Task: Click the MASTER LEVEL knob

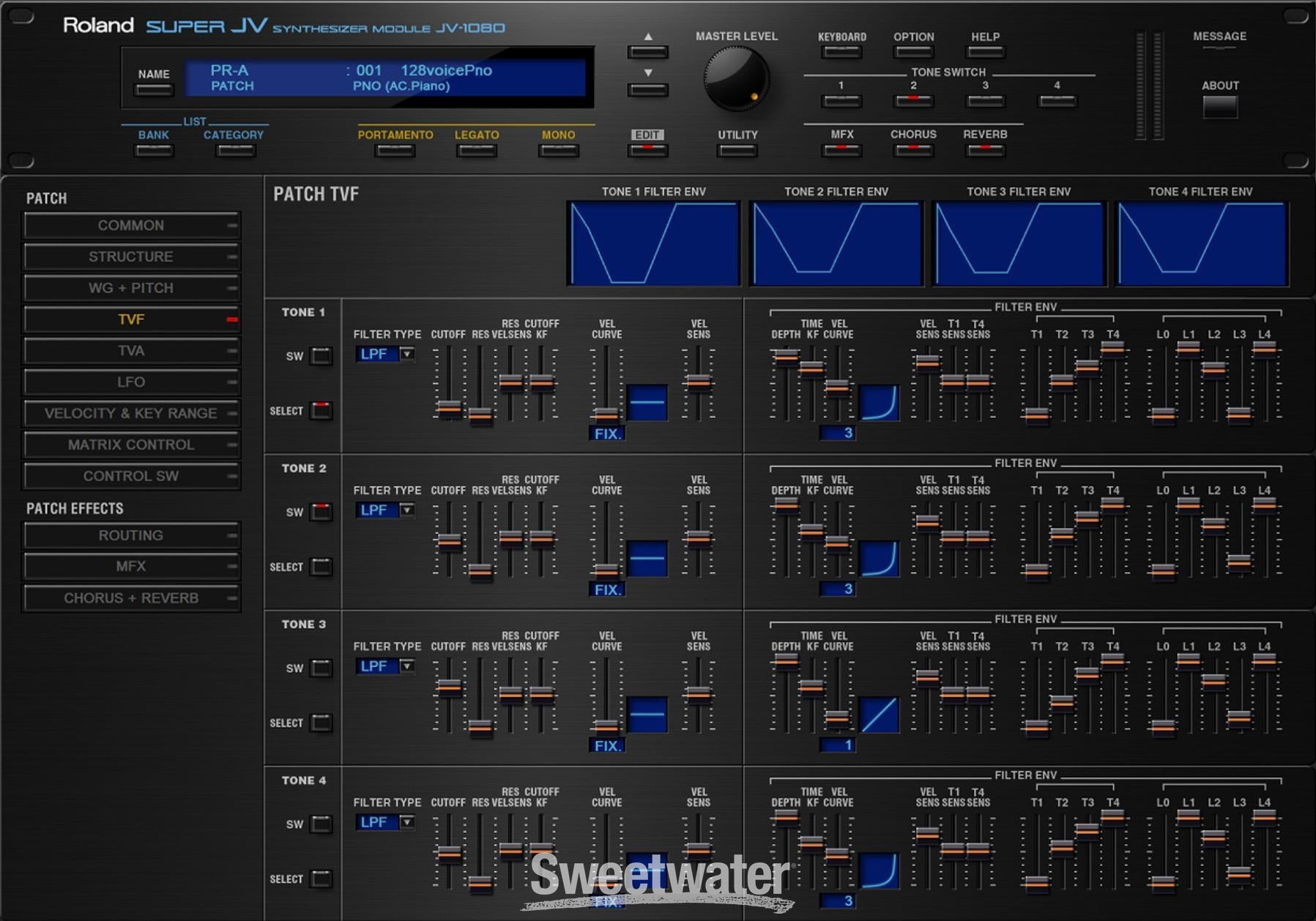Action: (x=736, y=79)
